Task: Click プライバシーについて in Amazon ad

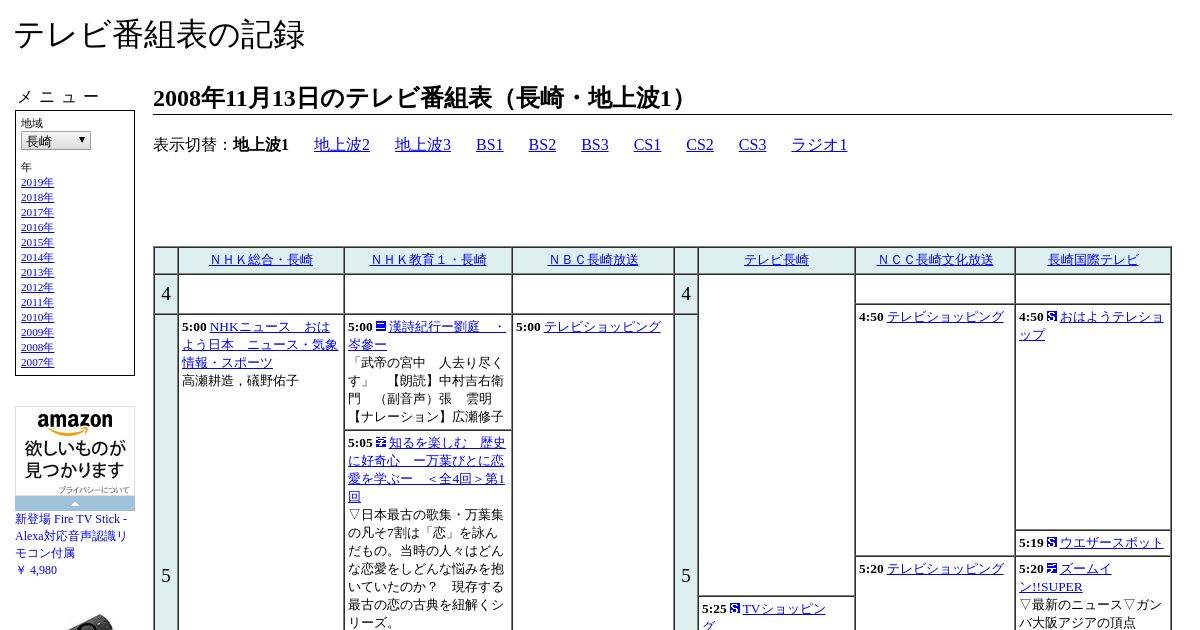Action: click(93, 490)
